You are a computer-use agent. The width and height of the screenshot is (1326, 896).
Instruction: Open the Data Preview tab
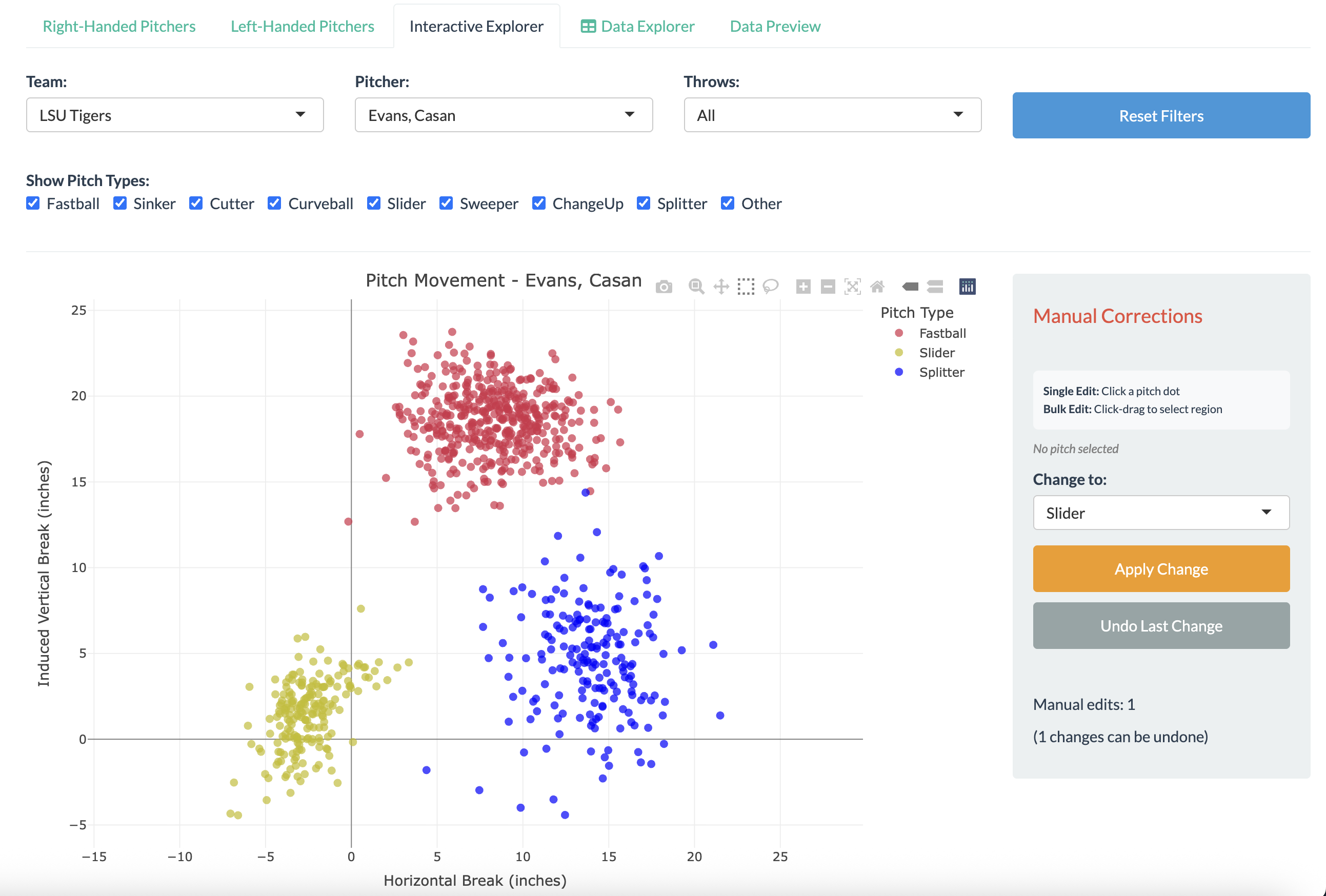pyautogui.click(x=774, y=26)
